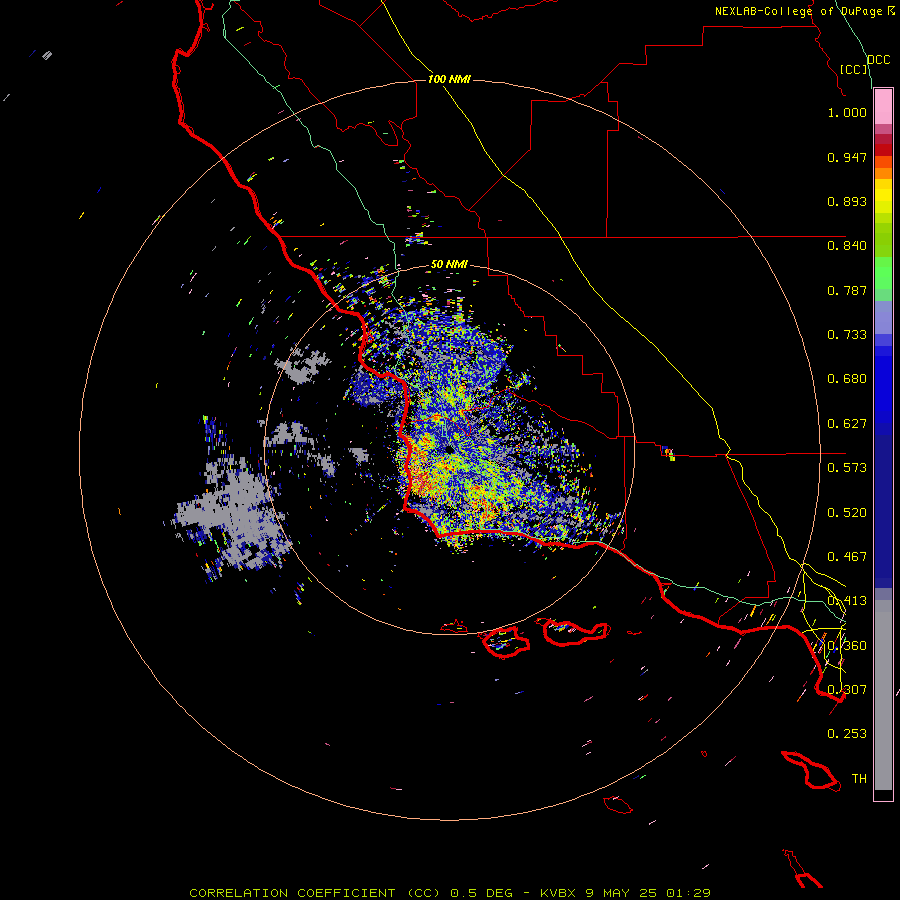
Task: Pick the bright green segment of color bar
Action: pos(883,273)
